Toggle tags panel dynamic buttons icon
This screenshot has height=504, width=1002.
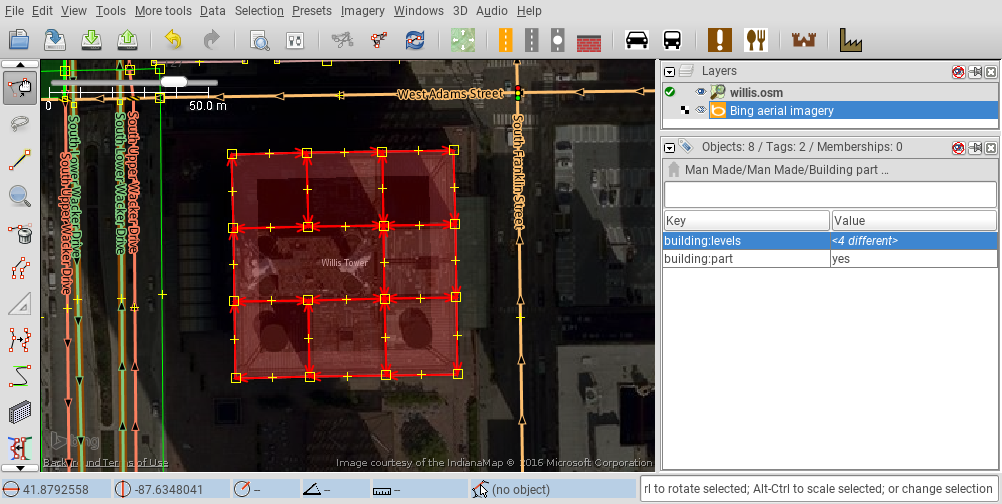958,148
